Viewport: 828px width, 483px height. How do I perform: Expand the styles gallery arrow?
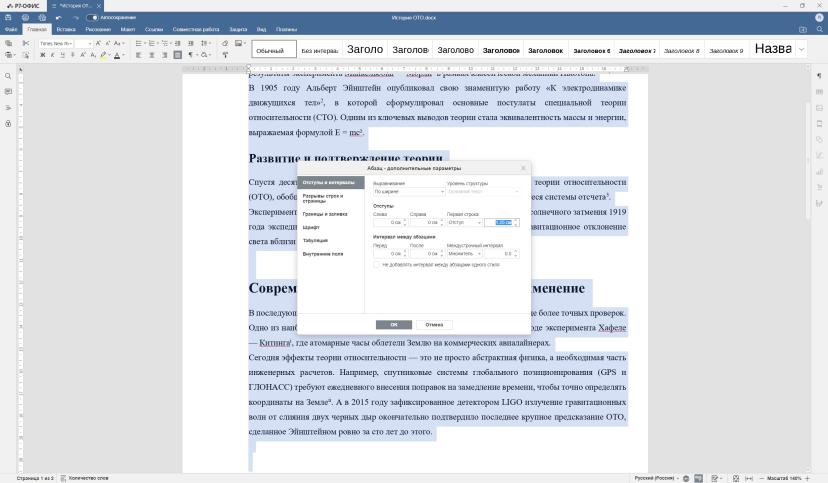point(801,49)
